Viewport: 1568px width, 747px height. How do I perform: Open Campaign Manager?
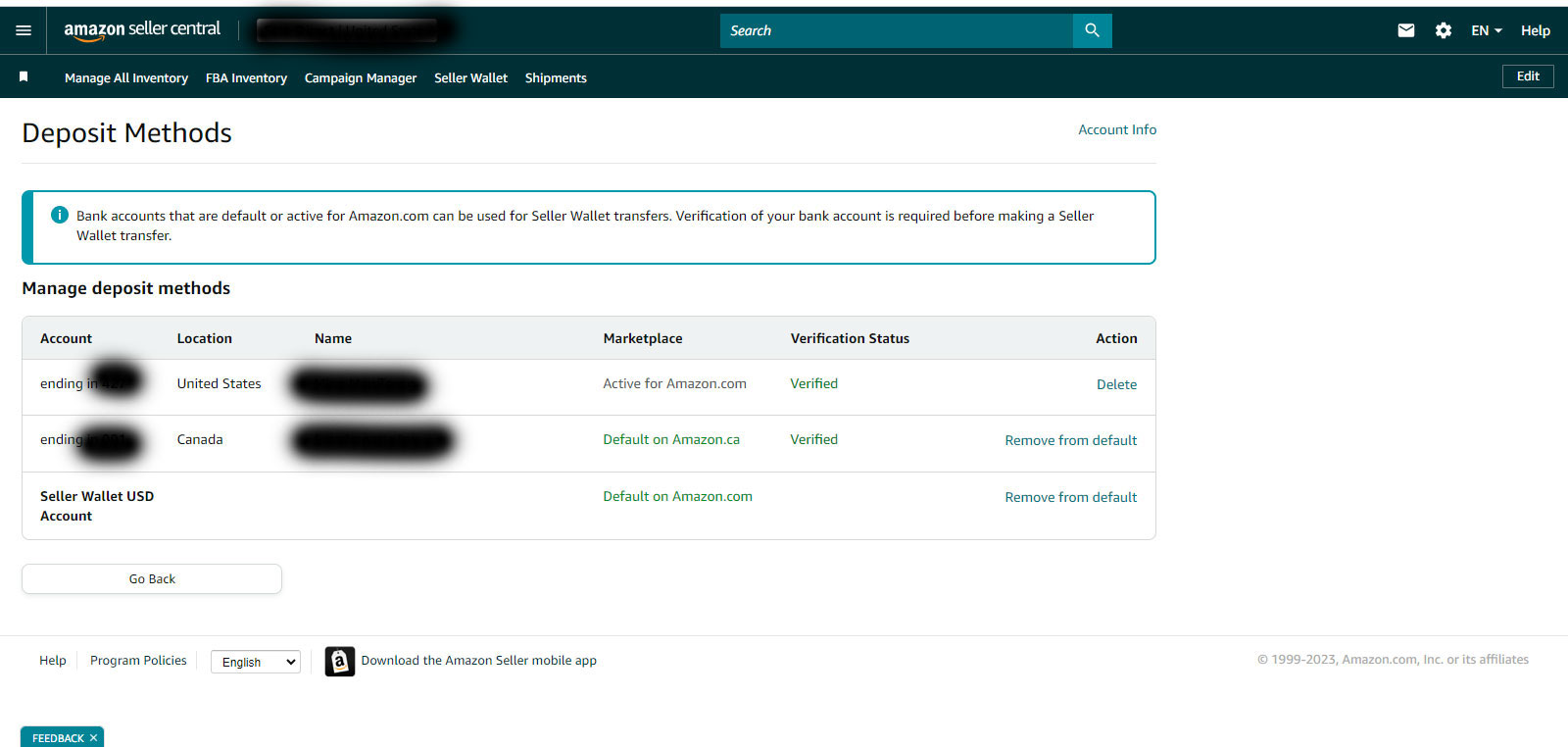361,77
